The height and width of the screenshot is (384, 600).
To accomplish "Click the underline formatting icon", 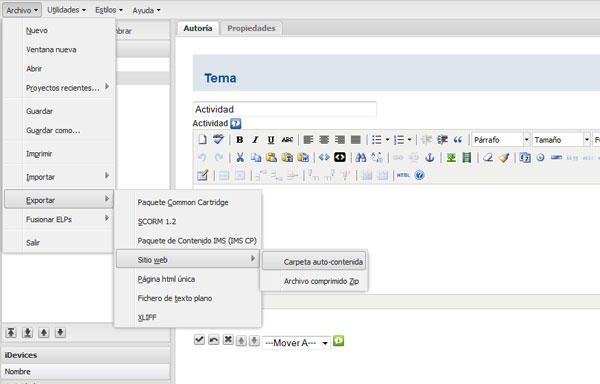I will (271, 140).
